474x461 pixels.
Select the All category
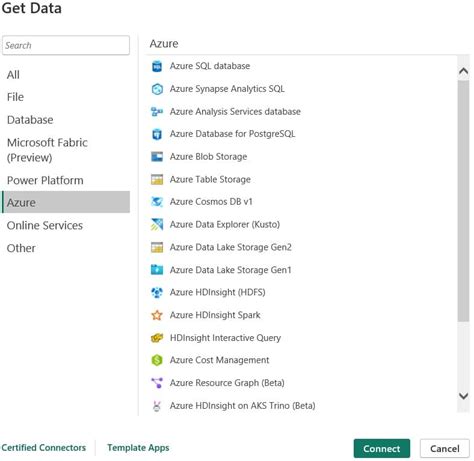tap(66, 75)
